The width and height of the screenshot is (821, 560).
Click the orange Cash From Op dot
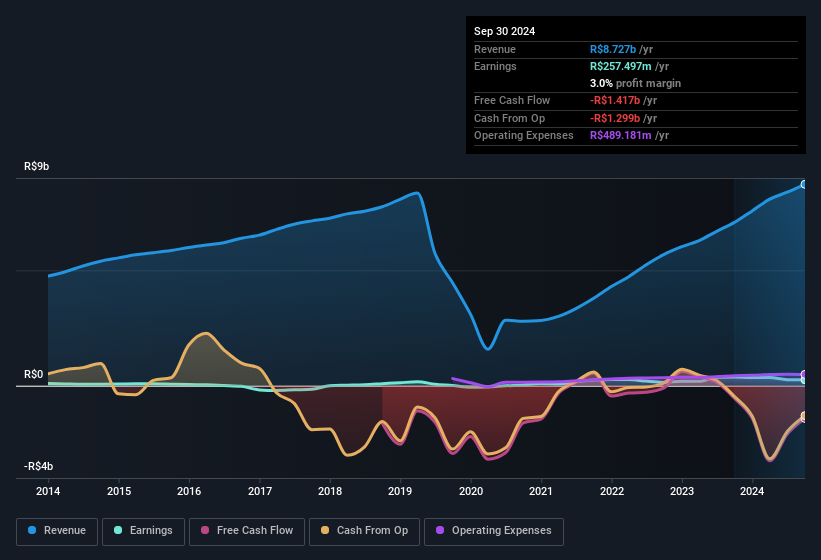(325, 531)
